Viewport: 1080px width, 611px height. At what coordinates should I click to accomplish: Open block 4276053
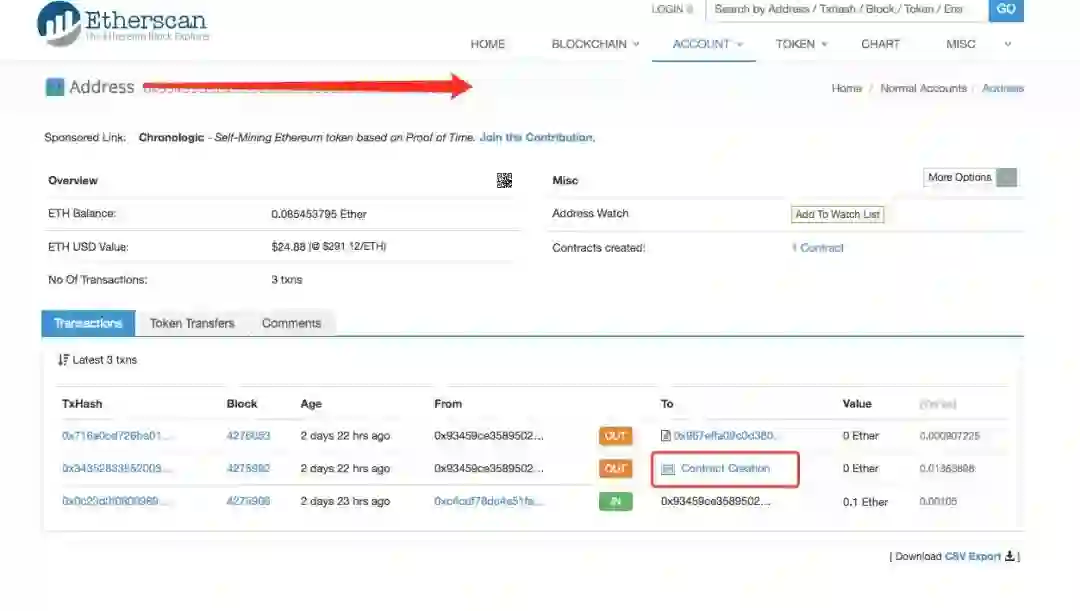point(248,435)
